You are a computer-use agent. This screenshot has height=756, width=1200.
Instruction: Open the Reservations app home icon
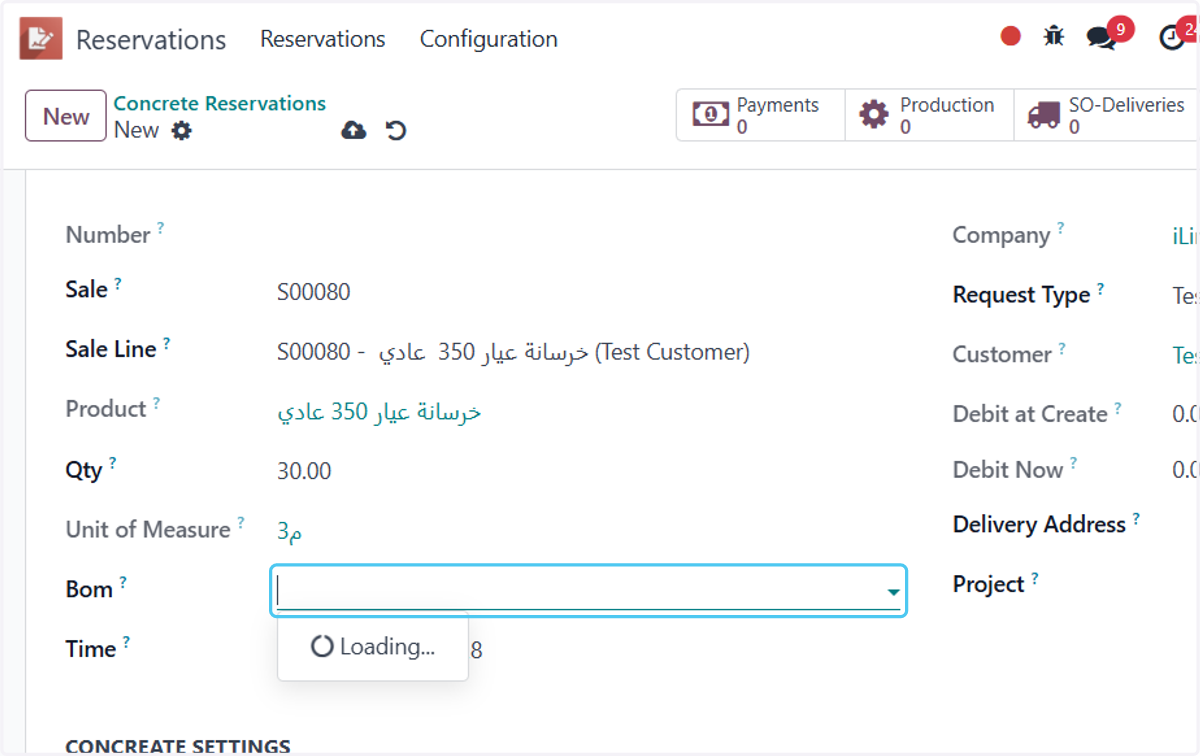pyautogui.click(x=41, y=39)
